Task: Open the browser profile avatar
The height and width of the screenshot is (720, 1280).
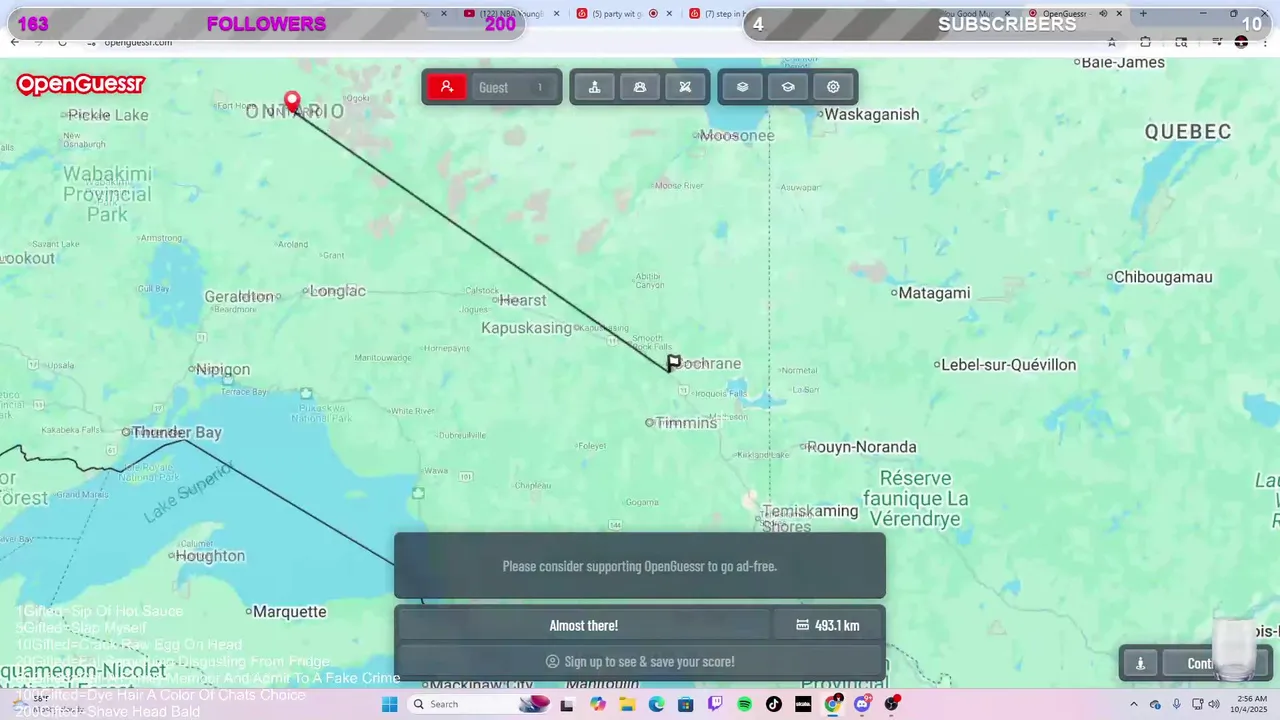Action: 1241,42
